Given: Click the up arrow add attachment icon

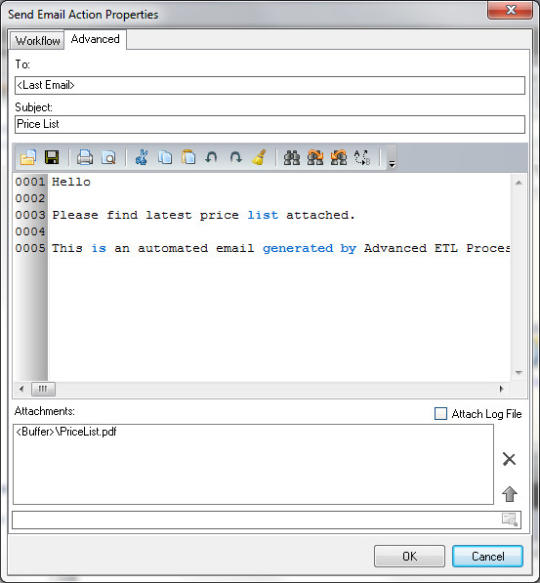Looking at the screenshot, I should pos(510,494).
